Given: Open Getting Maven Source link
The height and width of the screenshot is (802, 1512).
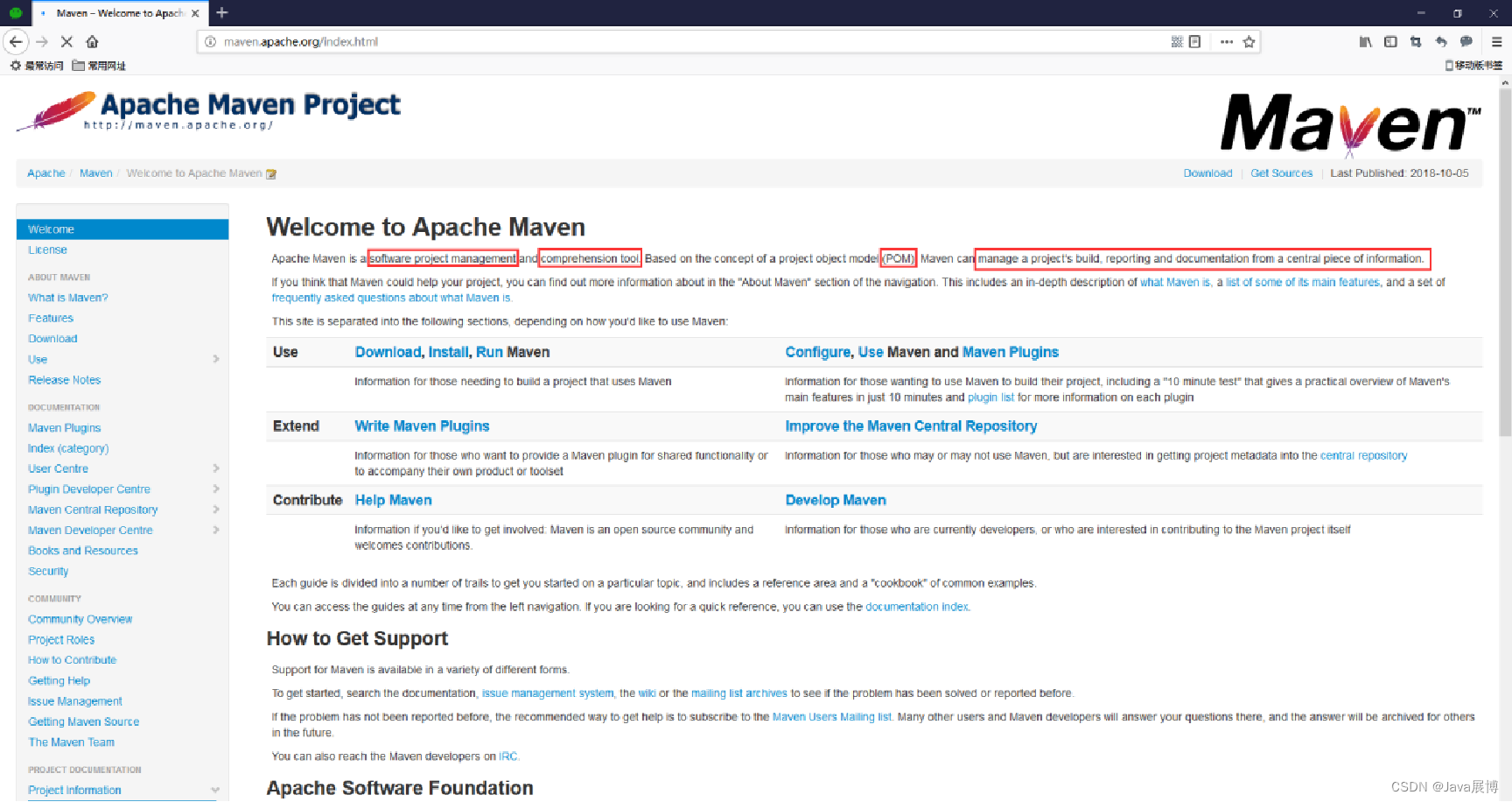Looking at the screenshot, I should click(x=84, y=722).
